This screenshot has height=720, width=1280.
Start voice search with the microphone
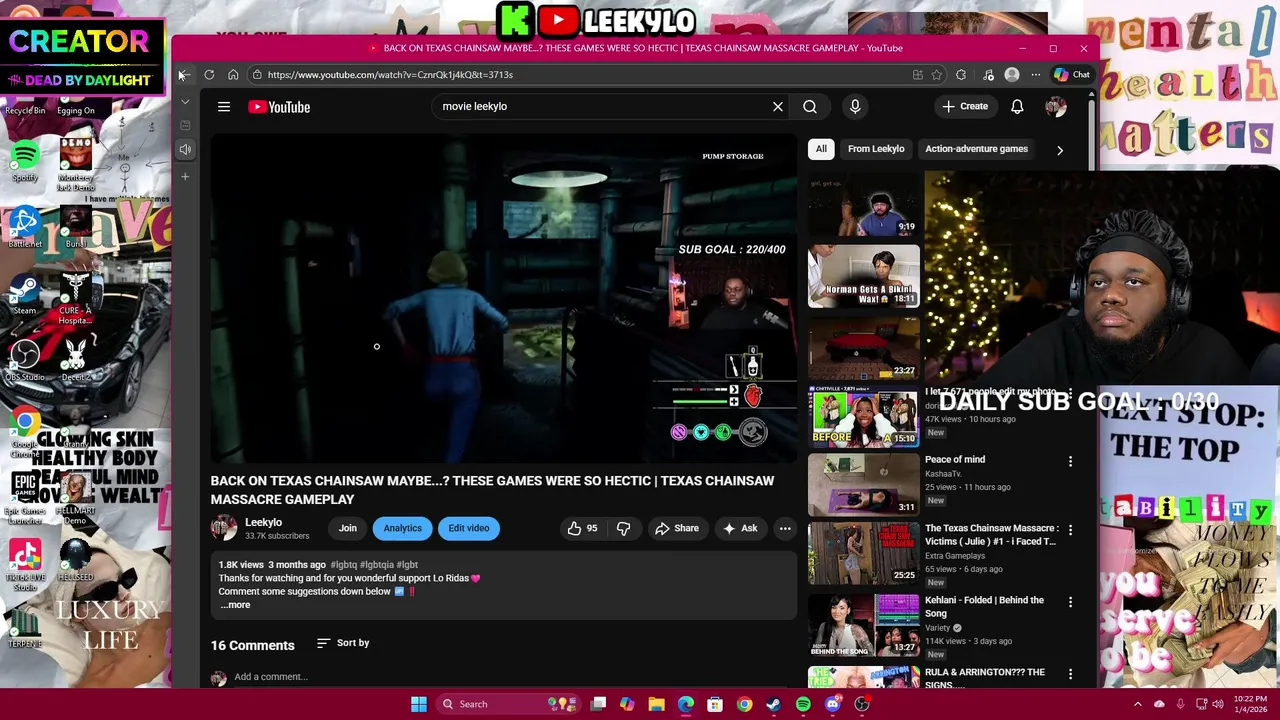(x=855, y=106)
